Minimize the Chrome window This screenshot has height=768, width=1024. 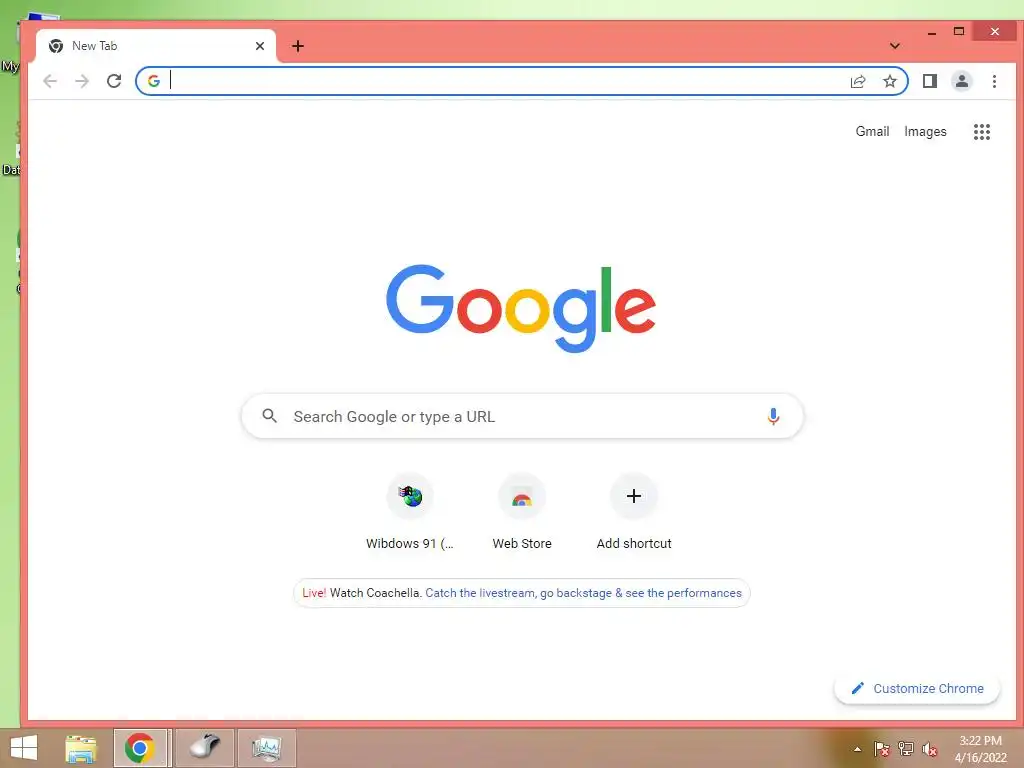pos(932,32)
